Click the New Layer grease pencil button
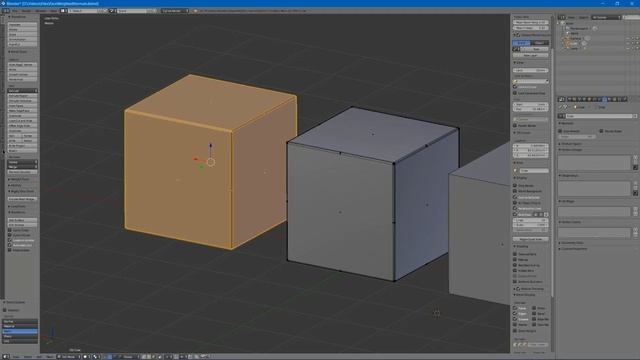The image size is (640, 360). click(531, 55)
